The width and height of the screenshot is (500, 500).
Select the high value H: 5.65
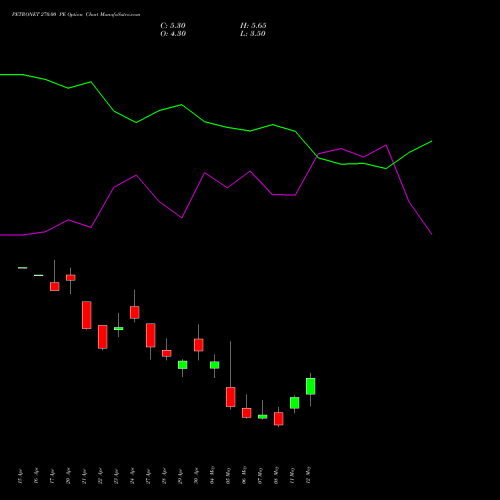(253, 26)
